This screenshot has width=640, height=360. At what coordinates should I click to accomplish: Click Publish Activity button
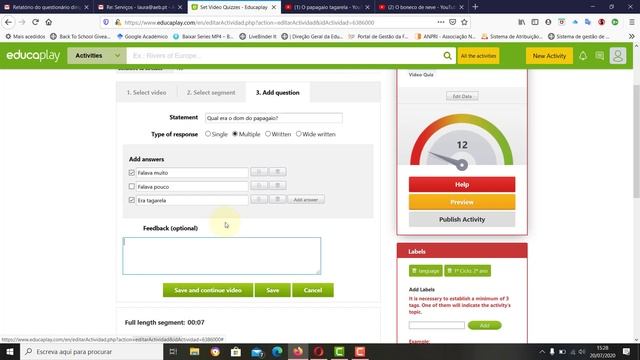pos(462,219)
